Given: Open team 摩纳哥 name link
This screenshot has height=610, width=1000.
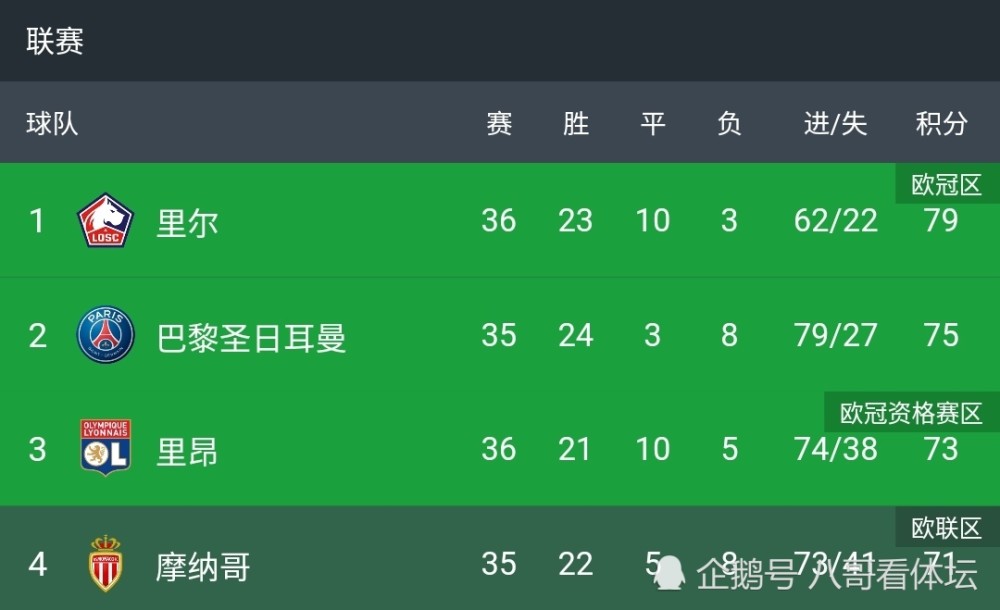Looking at the screenshot, I should 203,567.
